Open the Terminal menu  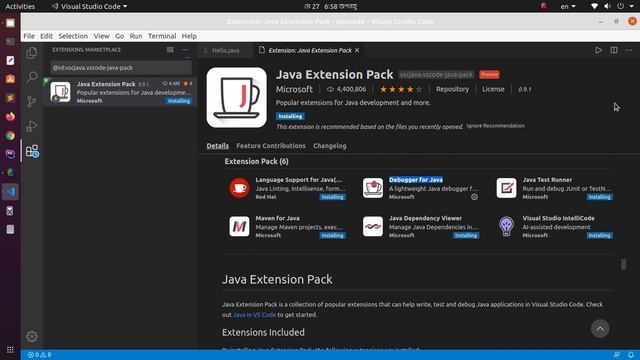click(x=162, y=36)
